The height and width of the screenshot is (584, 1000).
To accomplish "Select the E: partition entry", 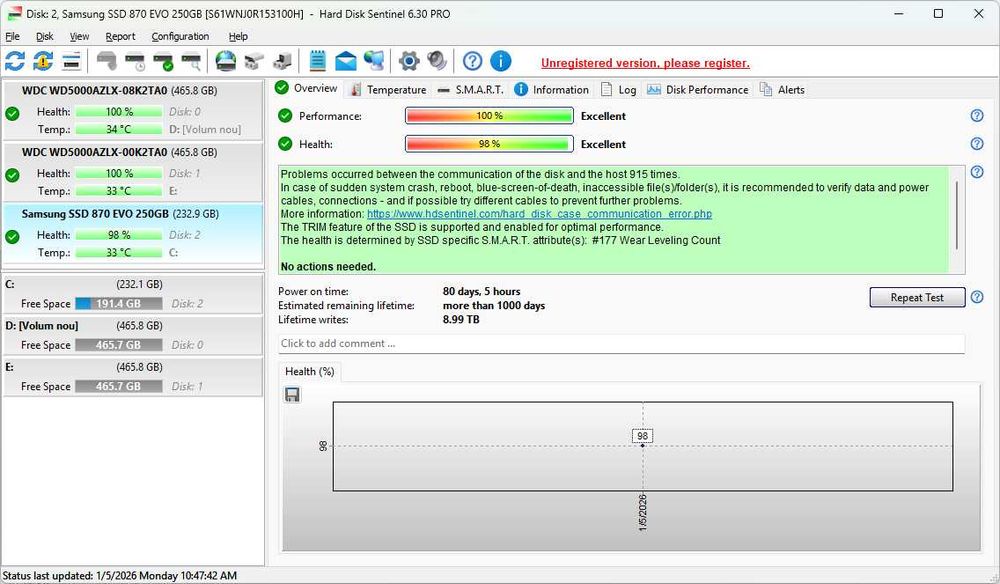I will (x=133, y=377).
